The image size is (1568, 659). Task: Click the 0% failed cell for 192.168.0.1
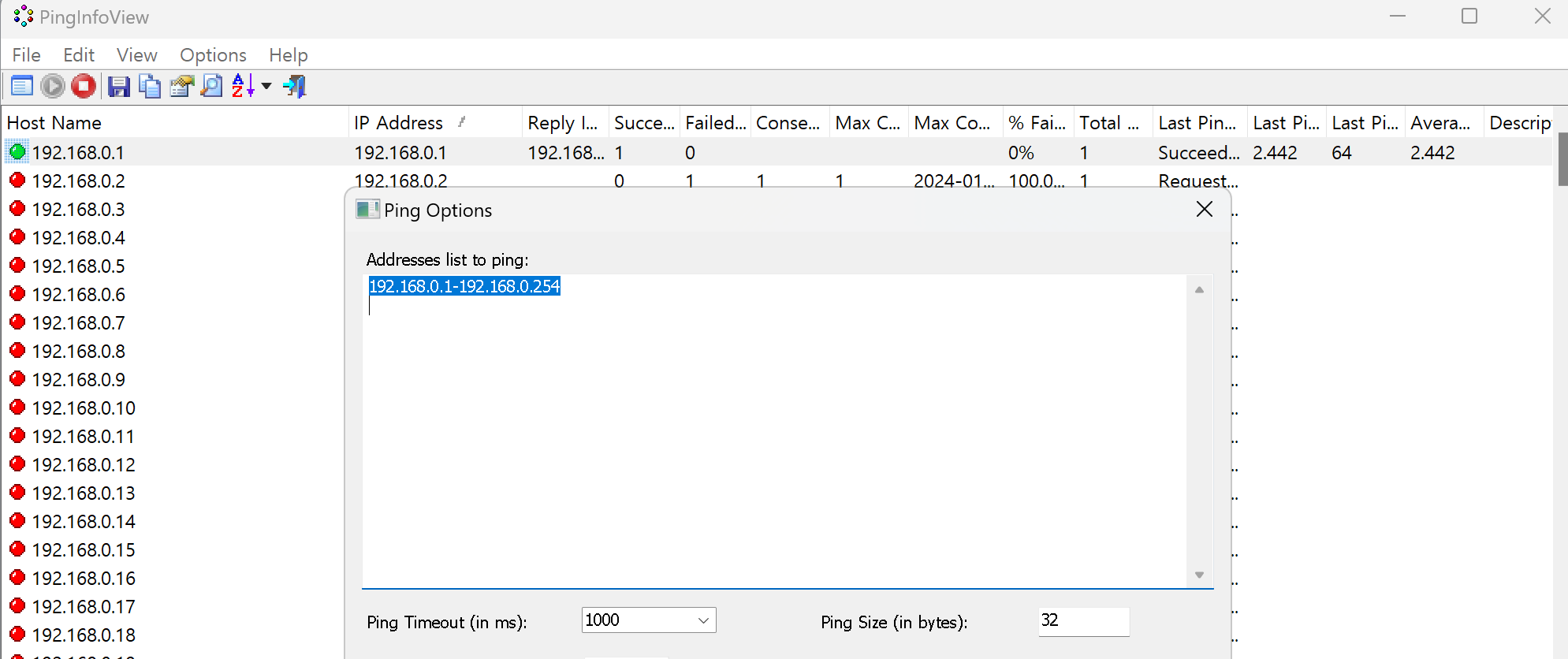[1022, 152]
